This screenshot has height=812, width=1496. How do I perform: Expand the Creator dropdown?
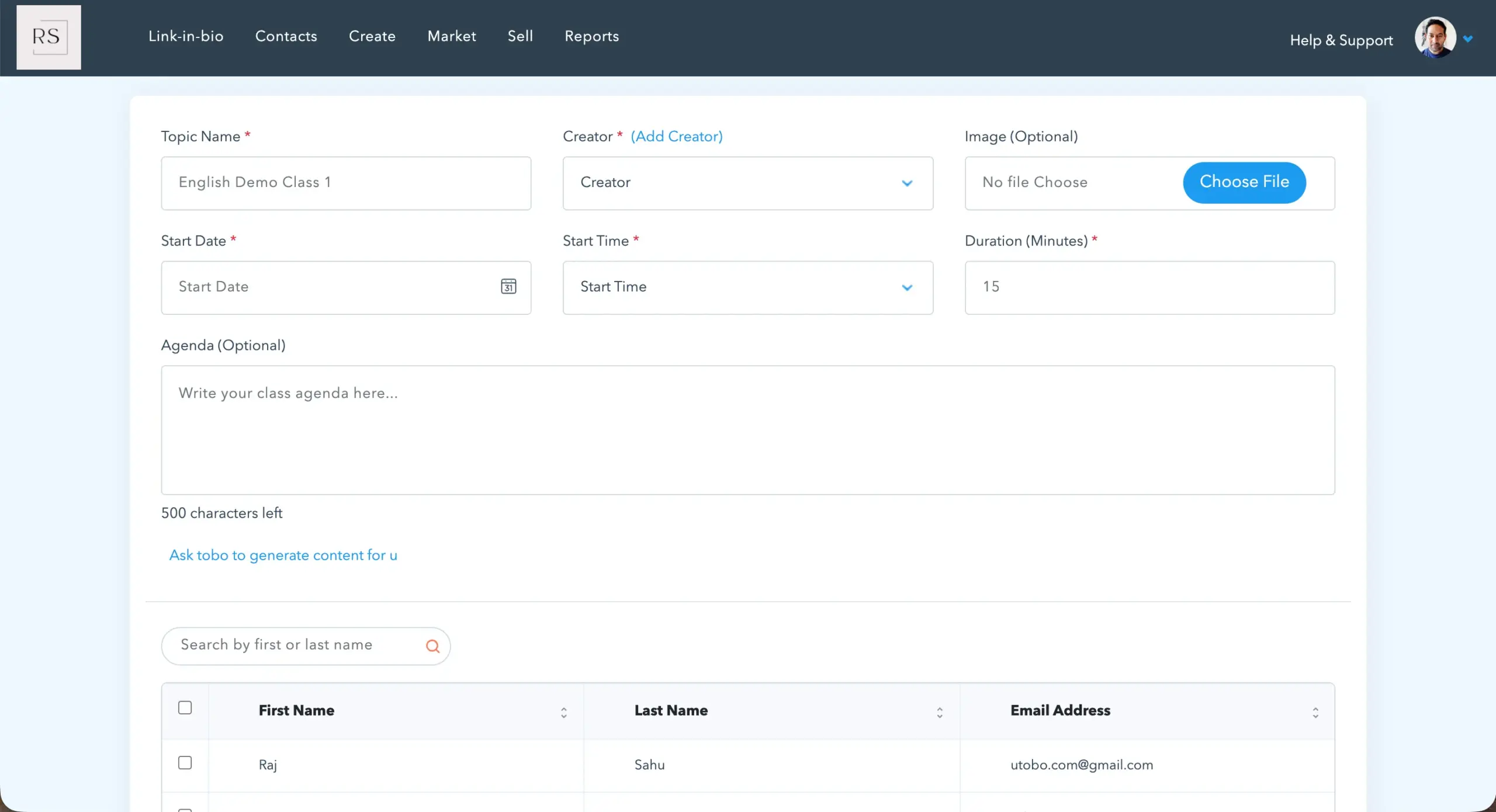pyautogui.click(x=748, y=183)
